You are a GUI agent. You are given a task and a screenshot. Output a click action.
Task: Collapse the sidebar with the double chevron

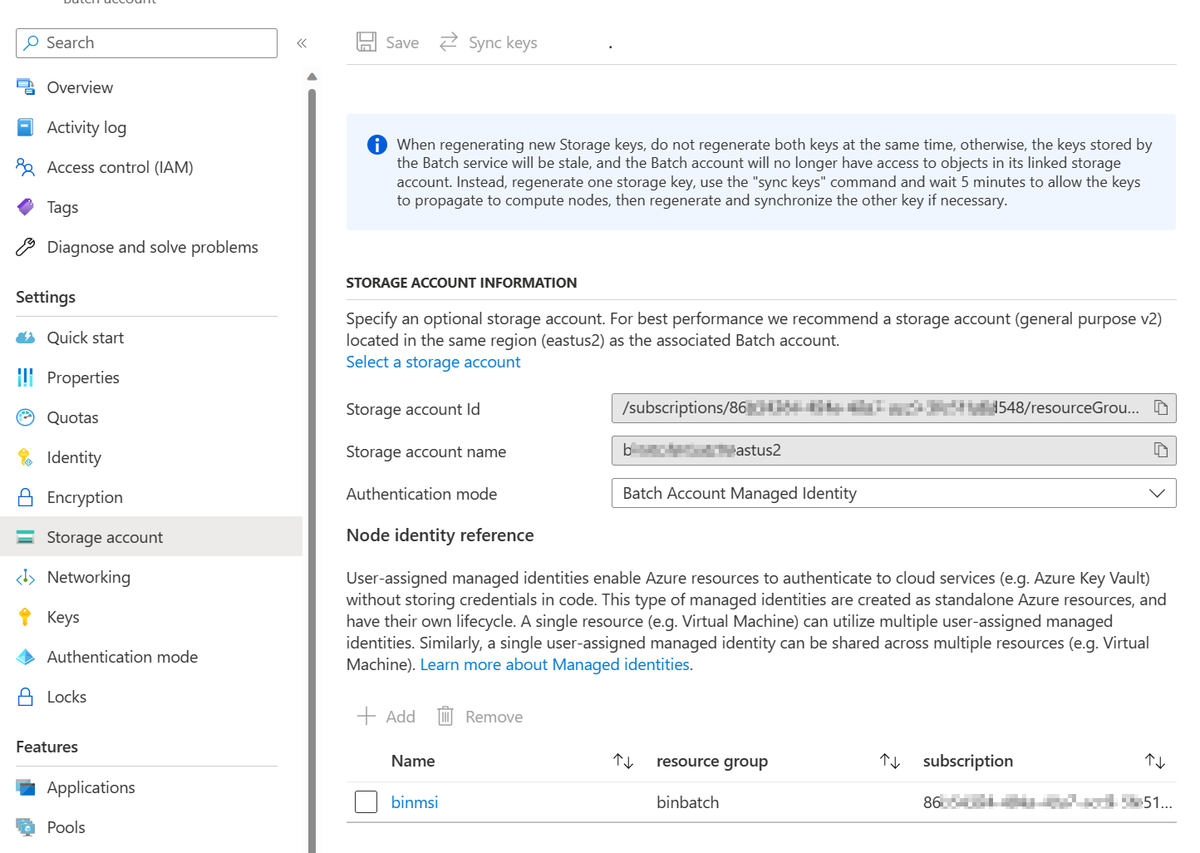302,43
